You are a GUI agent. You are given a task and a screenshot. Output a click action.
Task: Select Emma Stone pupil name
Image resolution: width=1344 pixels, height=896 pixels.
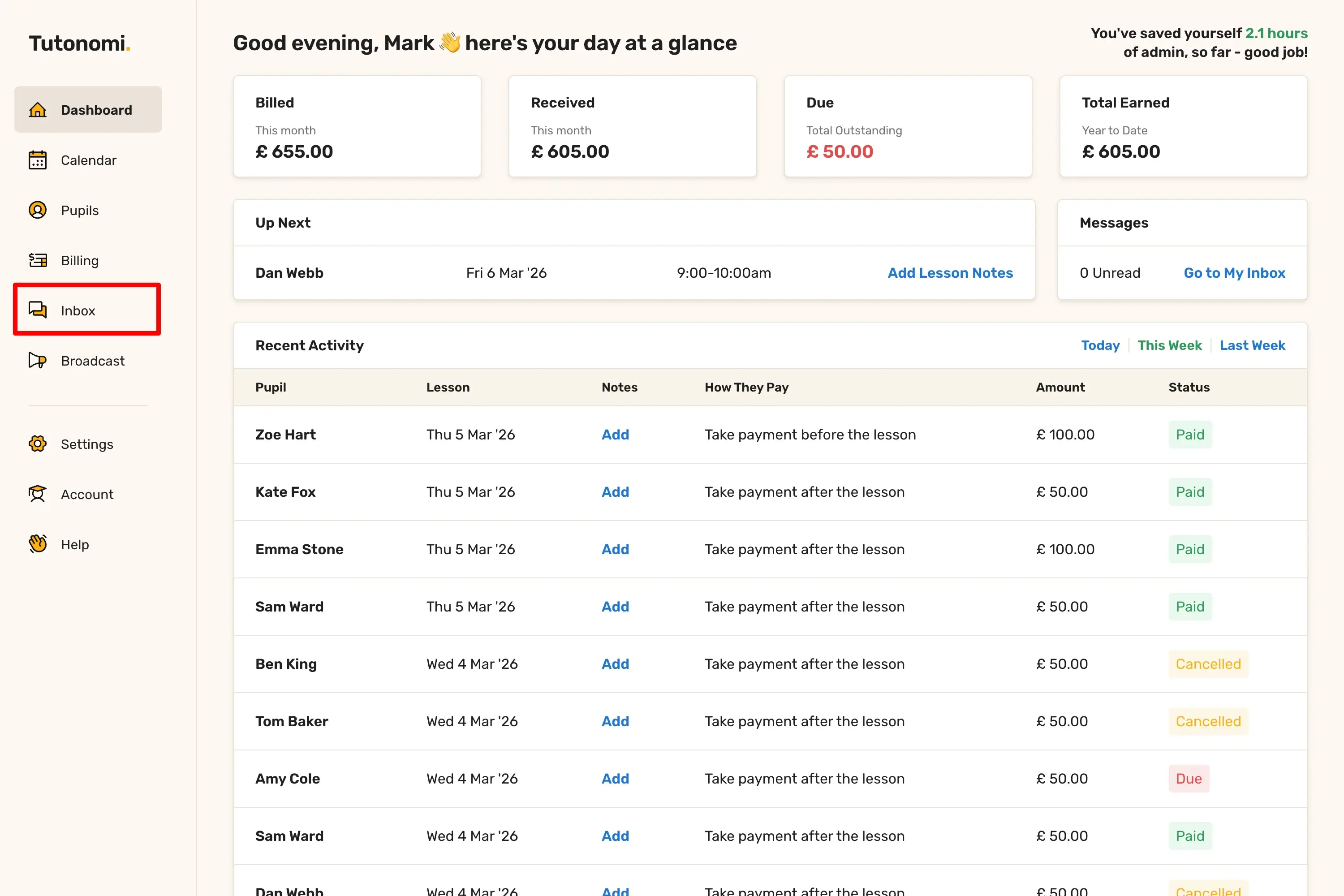coord(299,549)
